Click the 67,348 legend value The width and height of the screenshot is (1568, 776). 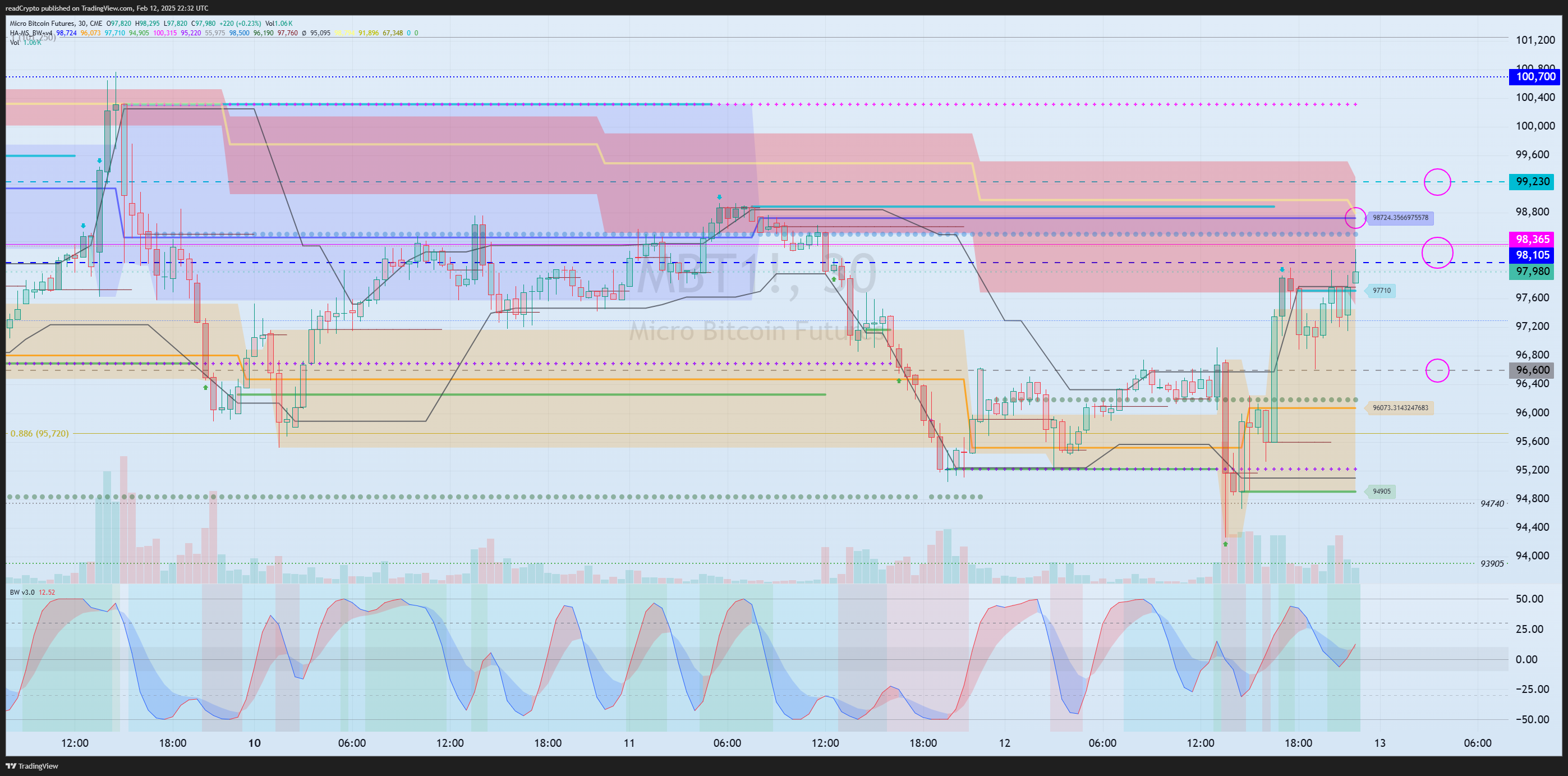pos(393,33)
